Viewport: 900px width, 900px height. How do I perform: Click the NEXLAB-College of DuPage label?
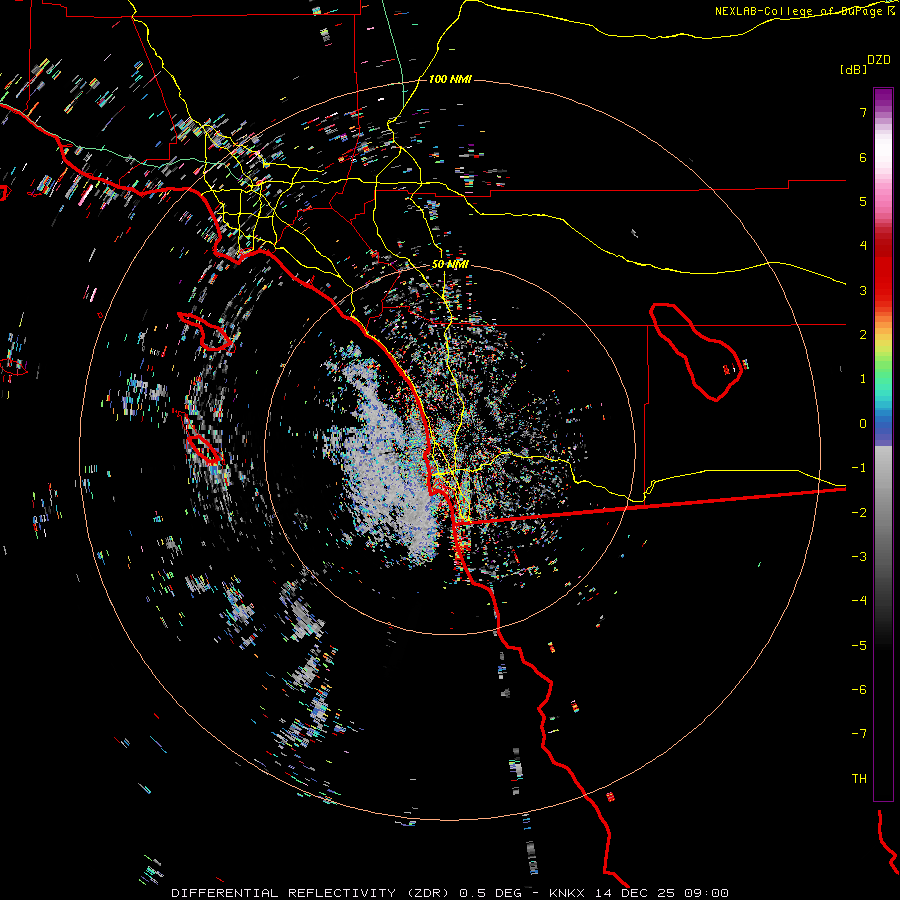800,11
